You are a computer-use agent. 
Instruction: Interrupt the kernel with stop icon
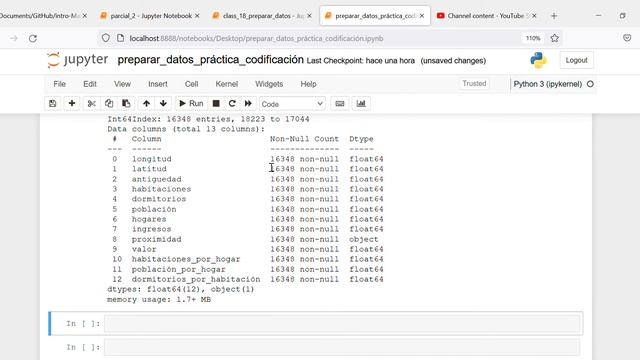pyautogui.click(x=216, y=104)
